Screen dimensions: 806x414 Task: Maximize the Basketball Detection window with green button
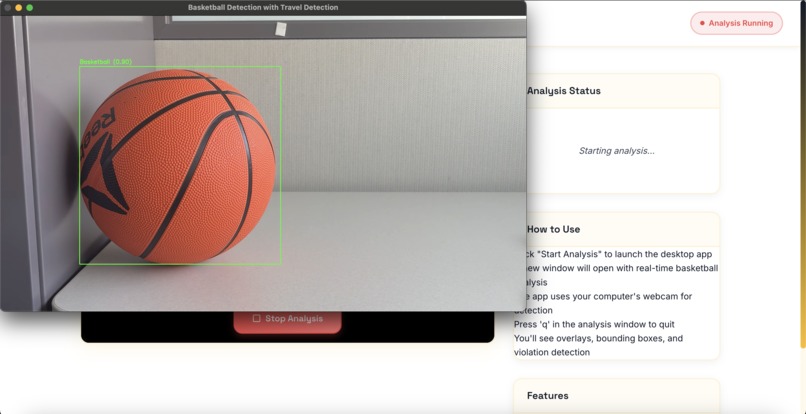(30, 8)
